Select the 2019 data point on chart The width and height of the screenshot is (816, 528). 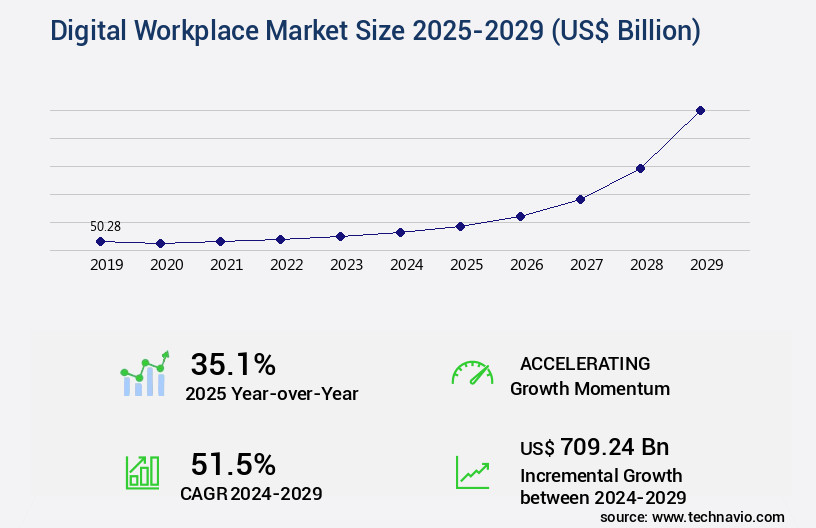coord(100,241)
